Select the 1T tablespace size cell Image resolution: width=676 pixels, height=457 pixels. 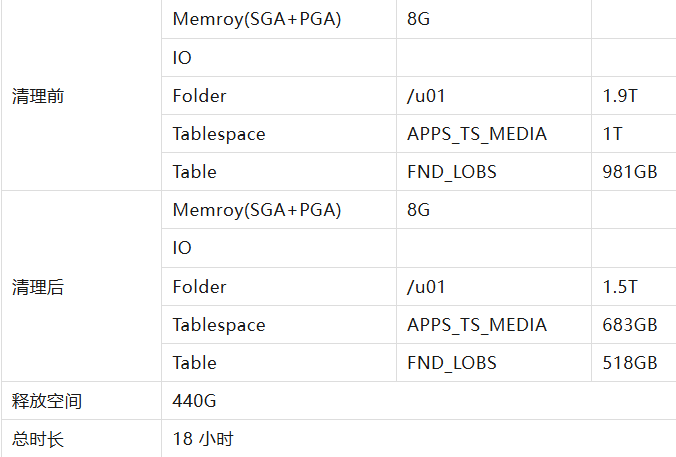[x=613, y=134]
